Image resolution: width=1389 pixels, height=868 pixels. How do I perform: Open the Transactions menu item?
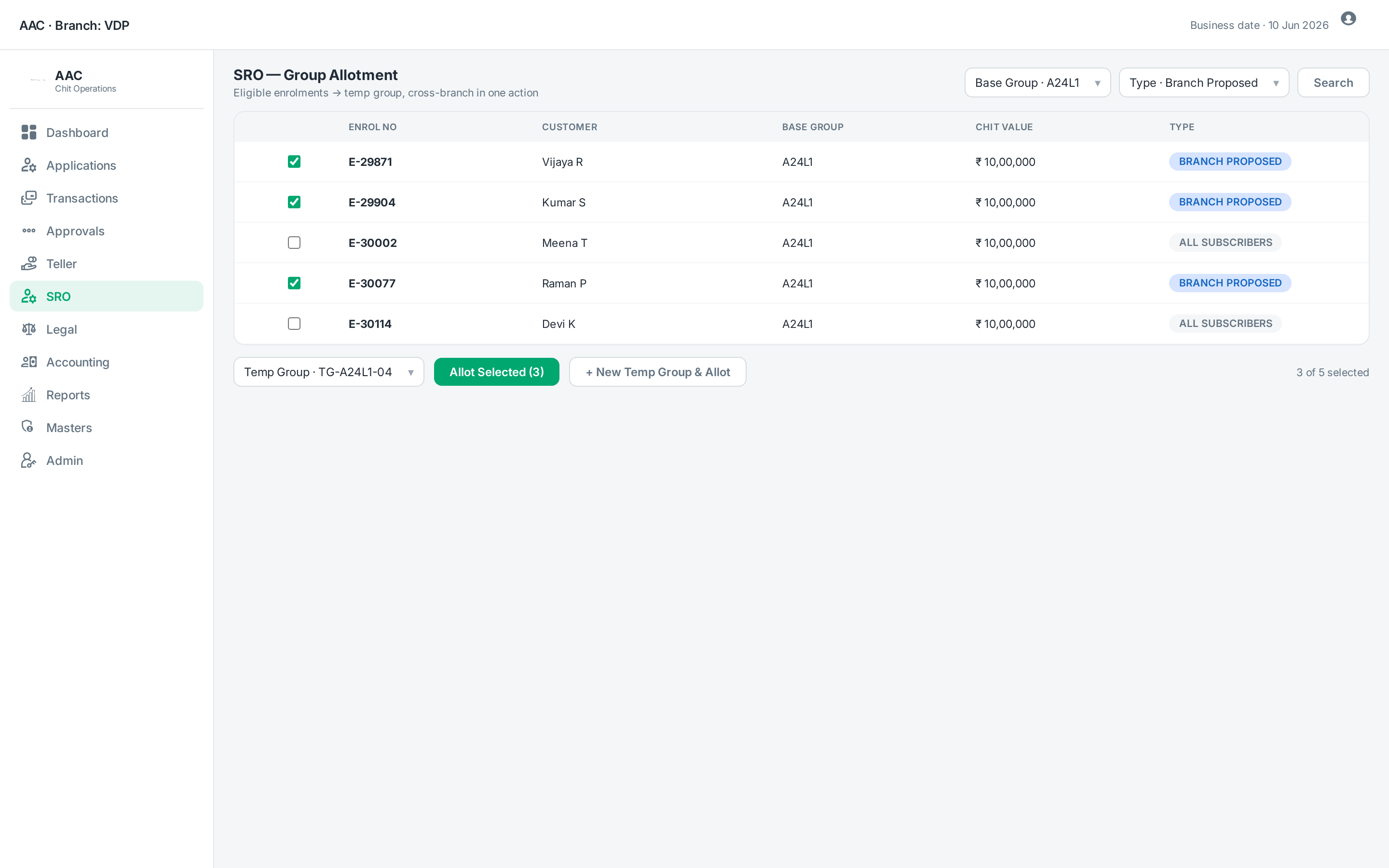[106, 198]
